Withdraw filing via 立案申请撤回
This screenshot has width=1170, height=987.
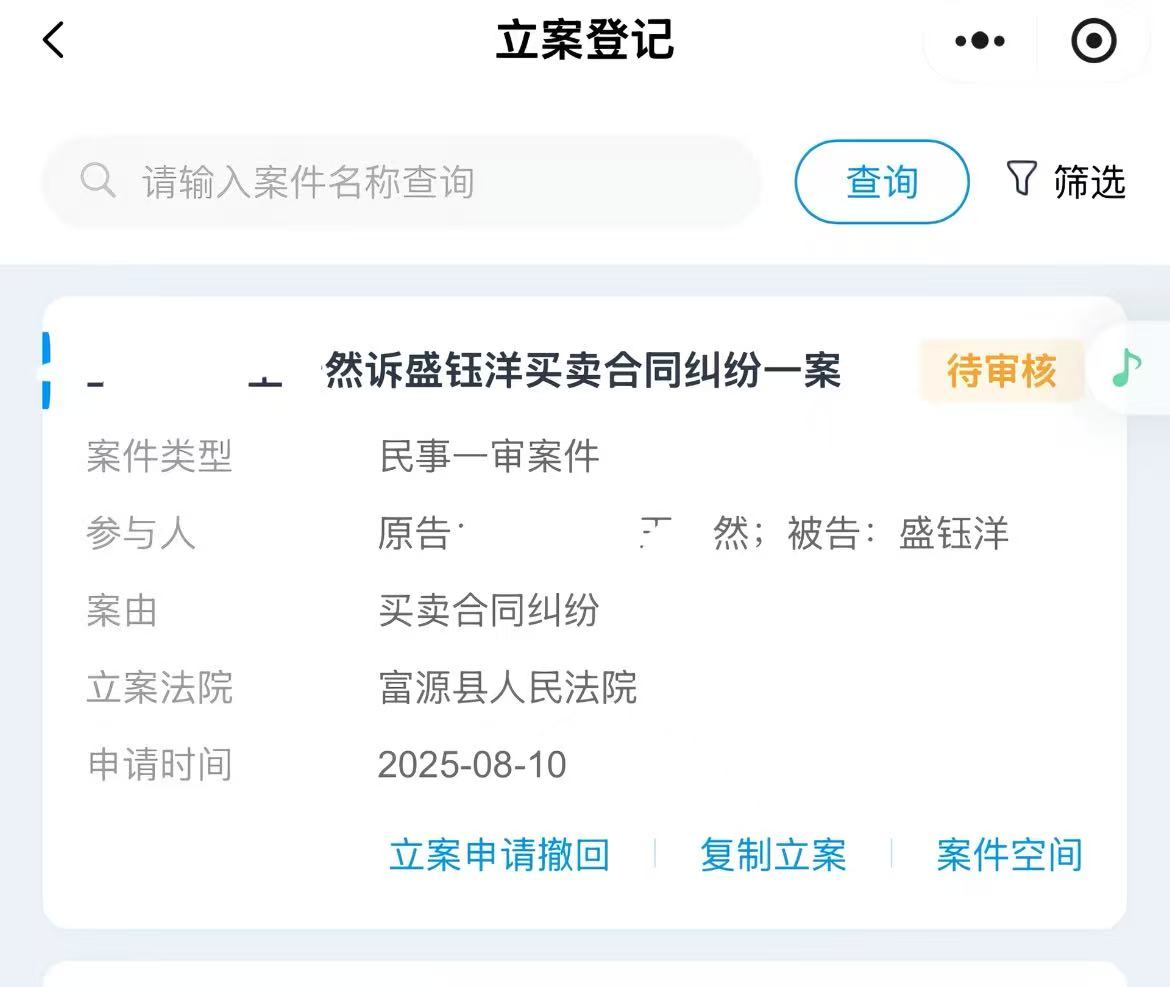(x=499, y=855)
